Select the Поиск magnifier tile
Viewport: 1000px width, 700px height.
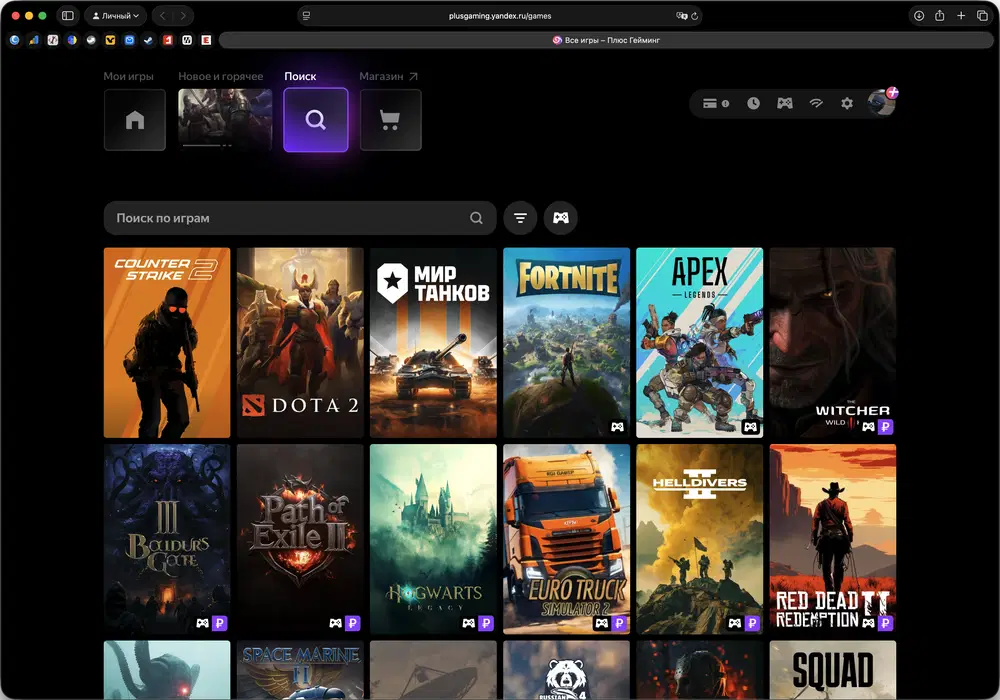(316, 120)
